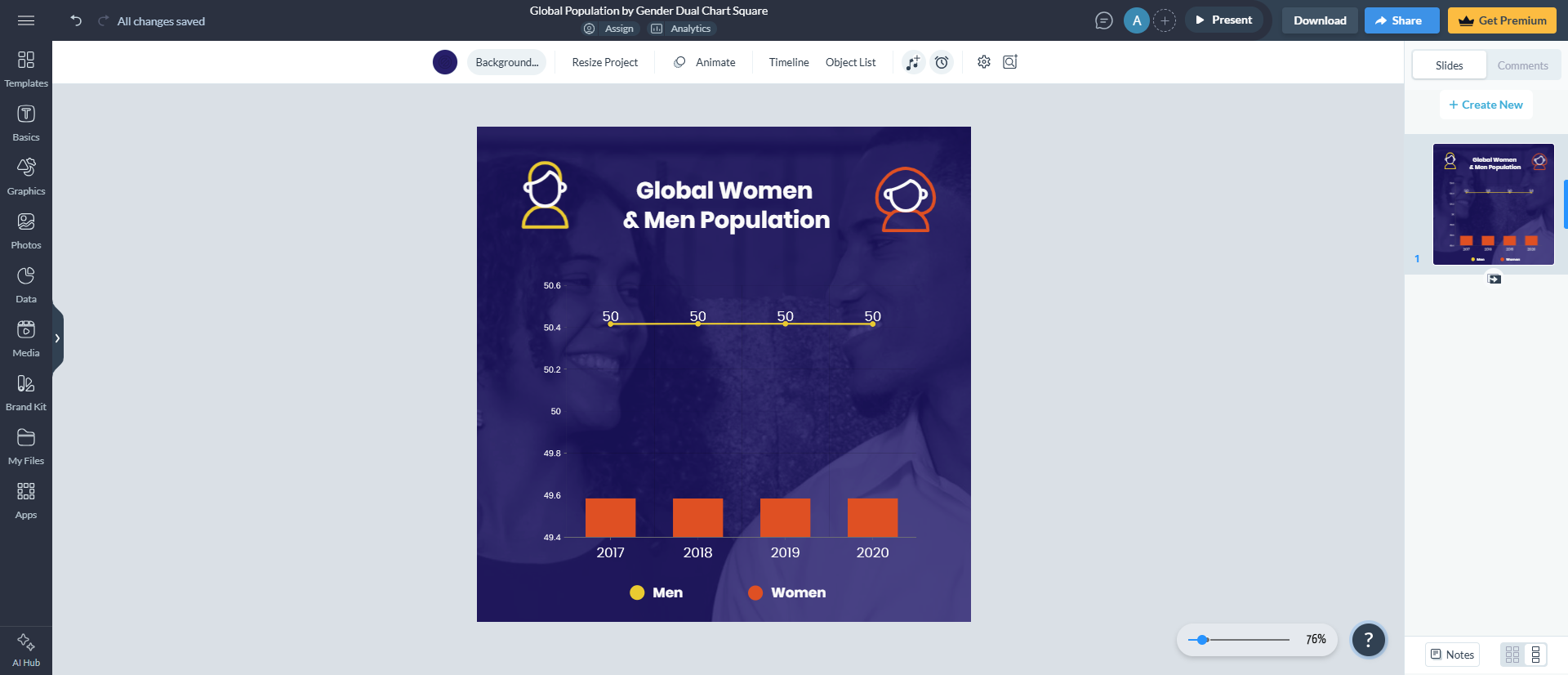Click the 50.6 y-axis value
This screenshot has width=1568, height=675.
[552, 285]
